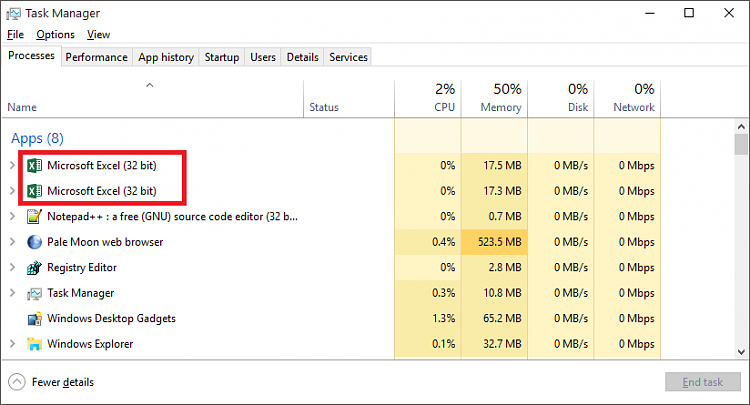Open the Services tab
Viewport: 750px width, 405px height.
(348, 57)
